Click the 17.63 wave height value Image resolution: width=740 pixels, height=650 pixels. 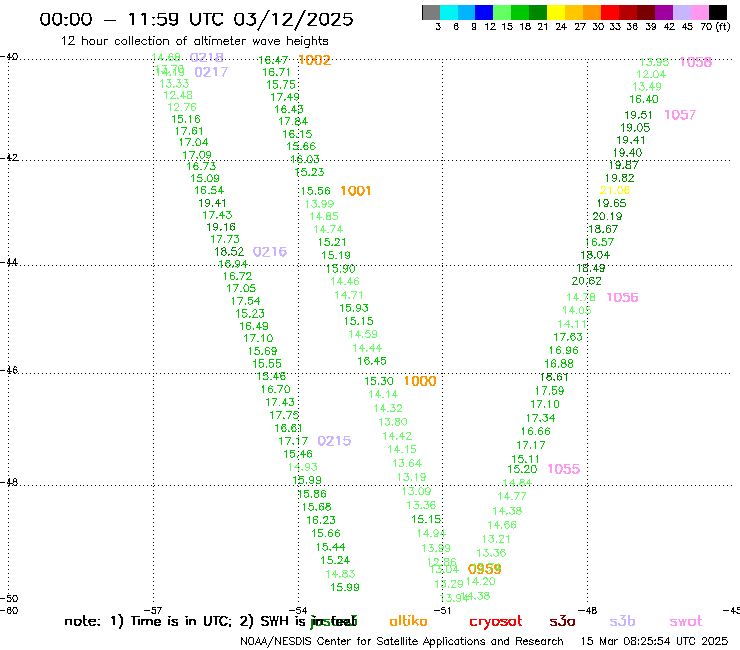point(568,337)
